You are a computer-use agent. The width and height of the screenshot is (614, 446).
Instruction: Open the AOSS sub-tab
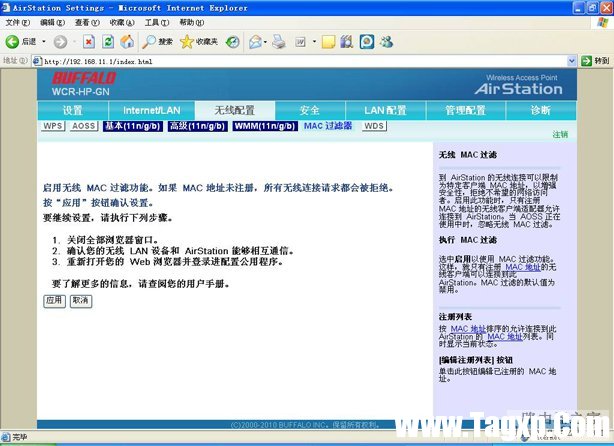(x=84, y=126)
